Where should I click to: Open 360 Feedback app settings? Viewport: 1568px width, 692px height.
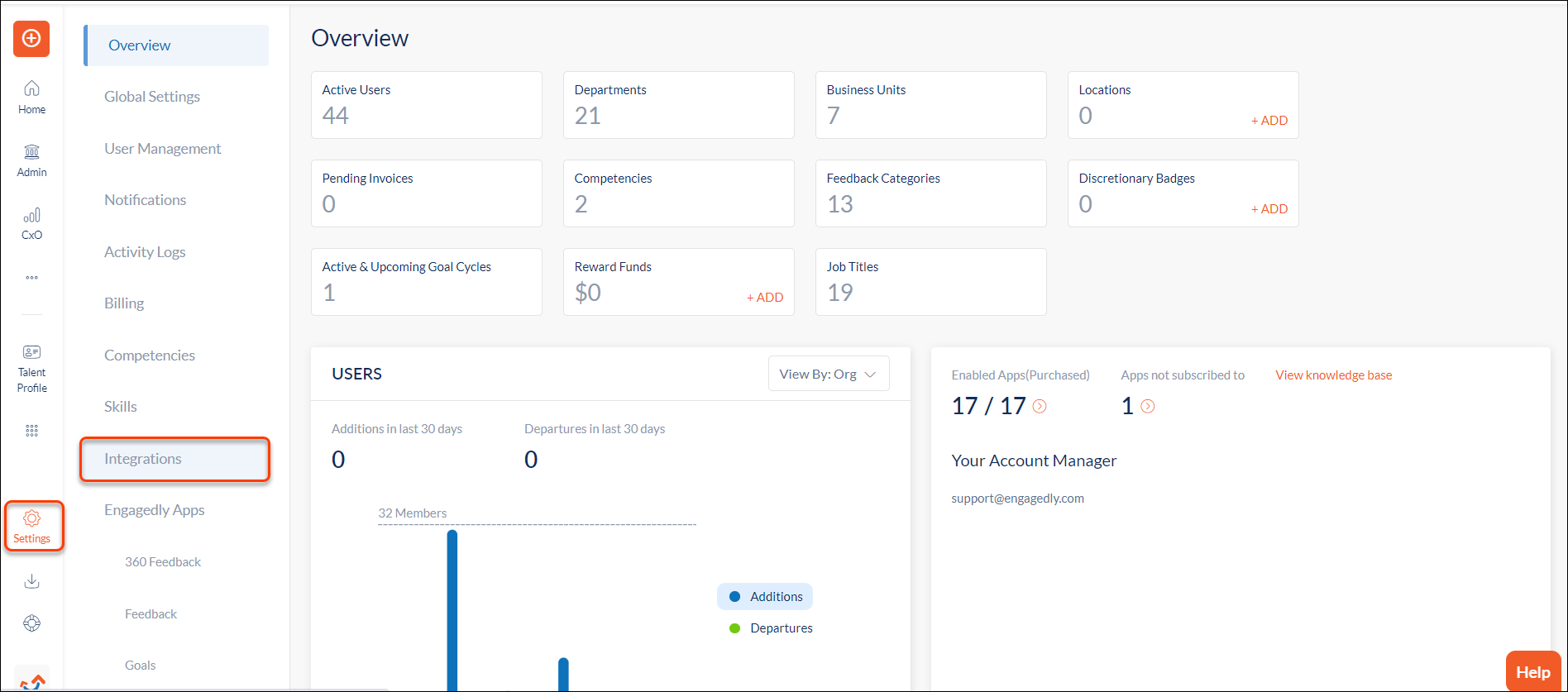163,562
